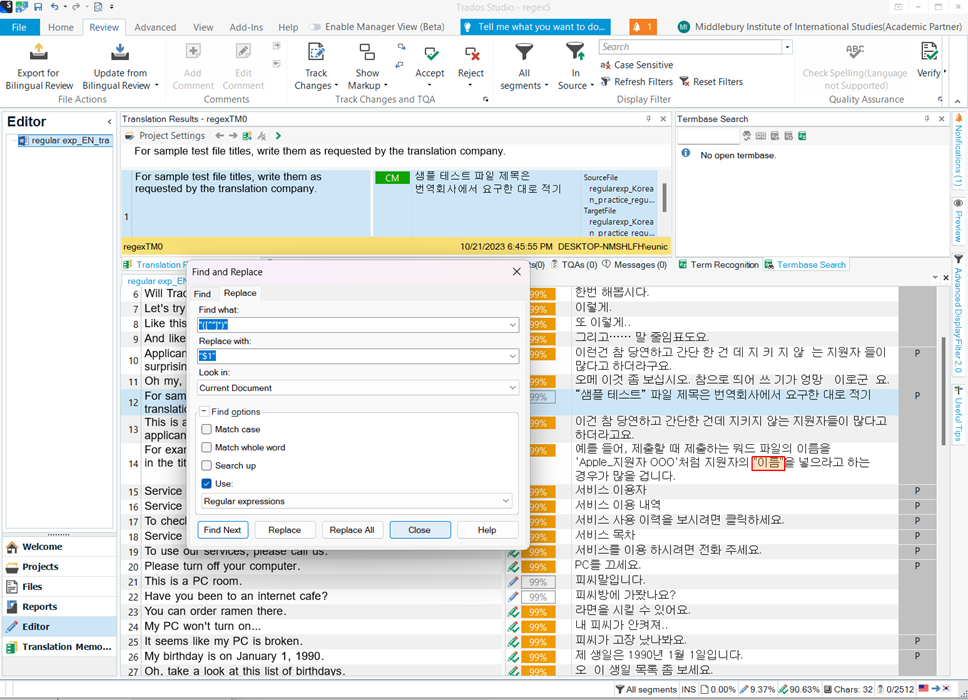Switch to the Find tab in dialog
Screen dimensions: 968x700
(202, 294)
